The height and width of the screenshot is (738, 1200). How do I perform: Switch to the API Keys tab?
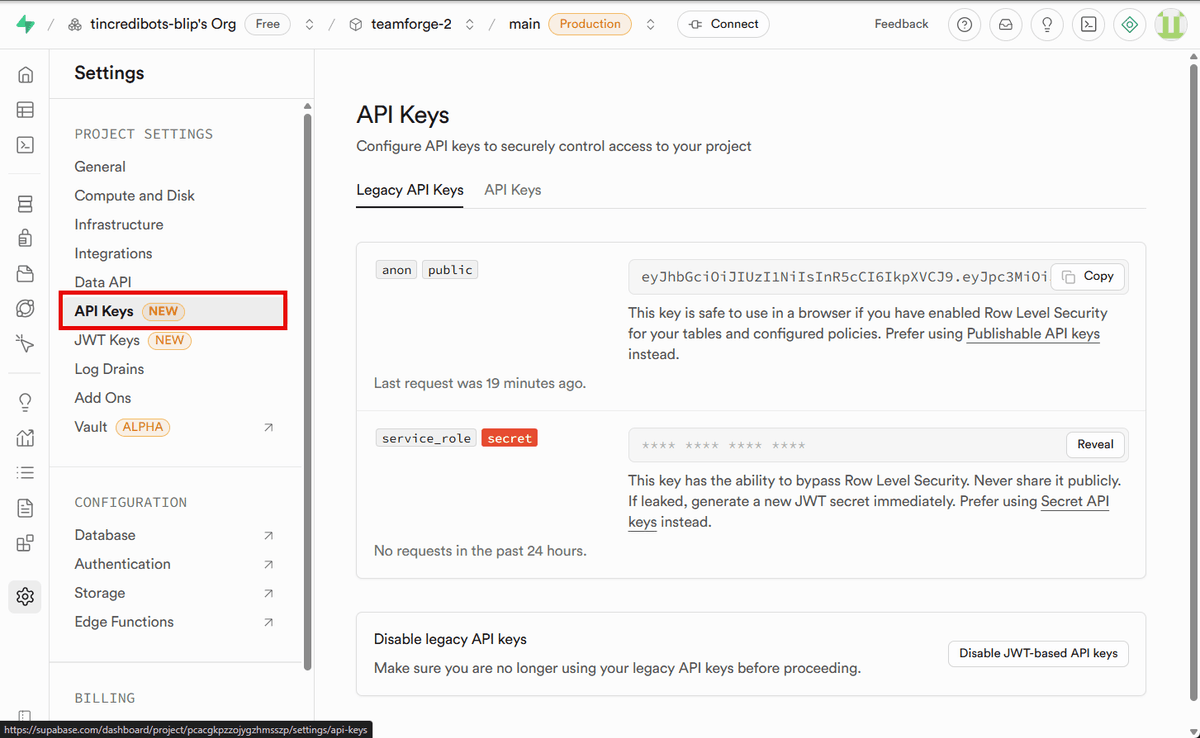click(x=512, y=189)
